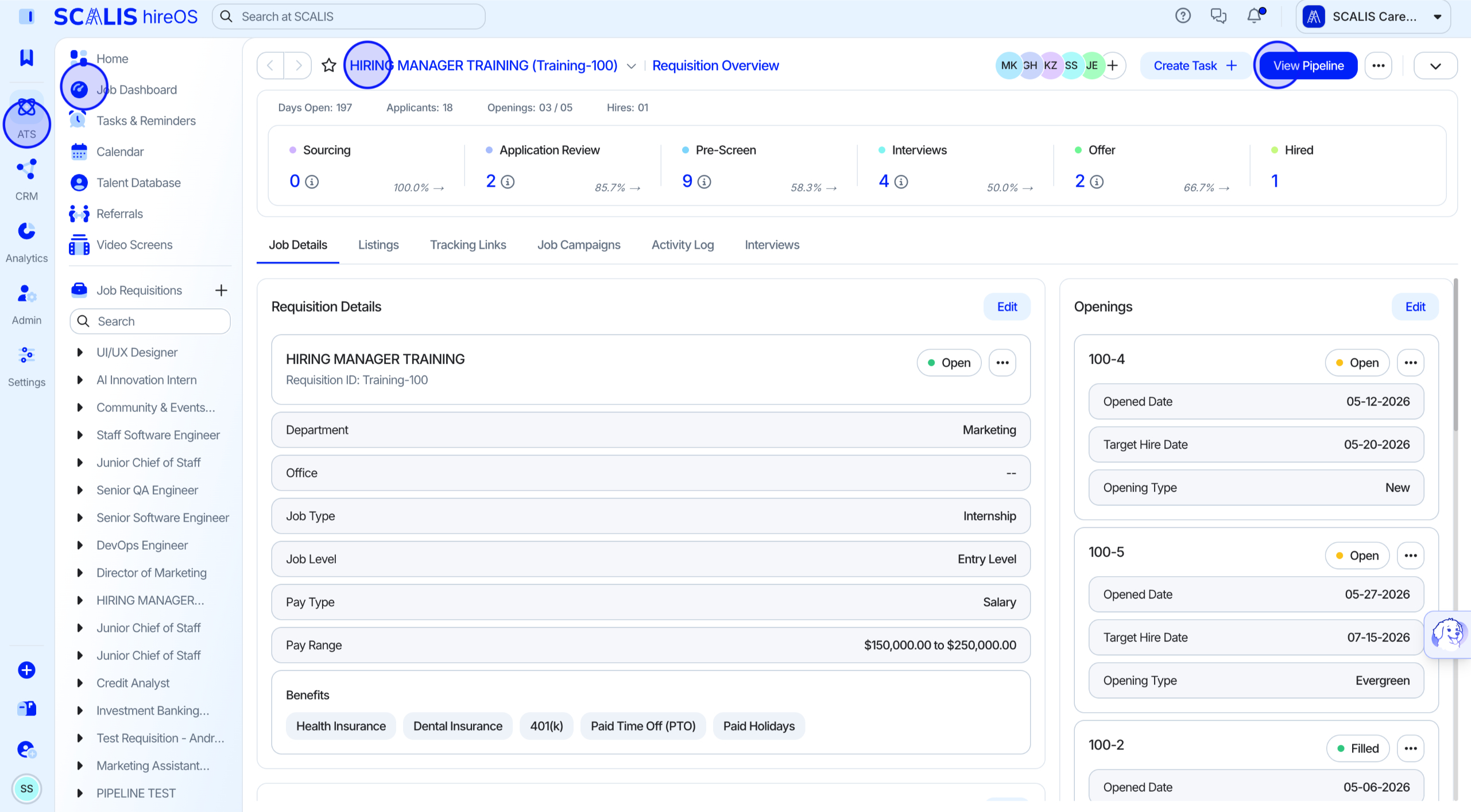The height and width of the screenshot is (812, 1471).
Task: Switch to the Job Details tab
Action: point(298,245)
